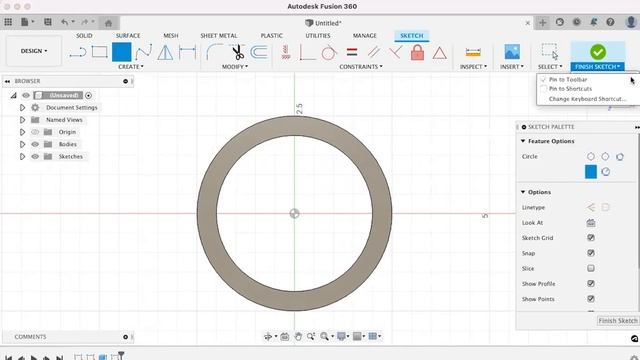640x360 pixels.
Task: Undo the last action
Action: (x=64, y=22)
